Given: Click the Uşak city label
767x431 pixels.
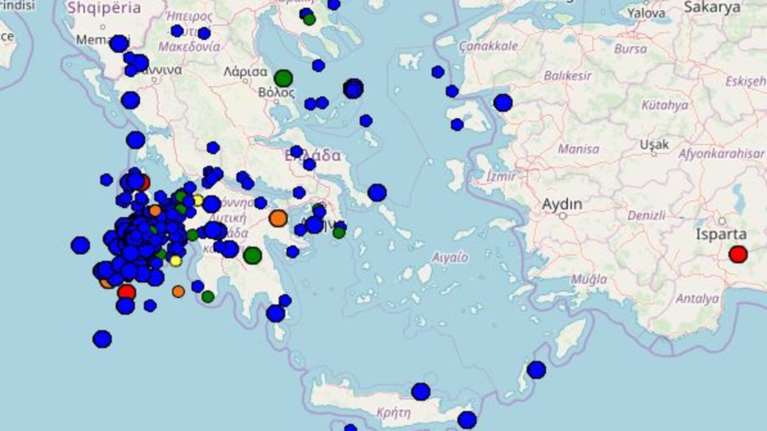Looking at the screenshot, I should (x=654, y=144).
